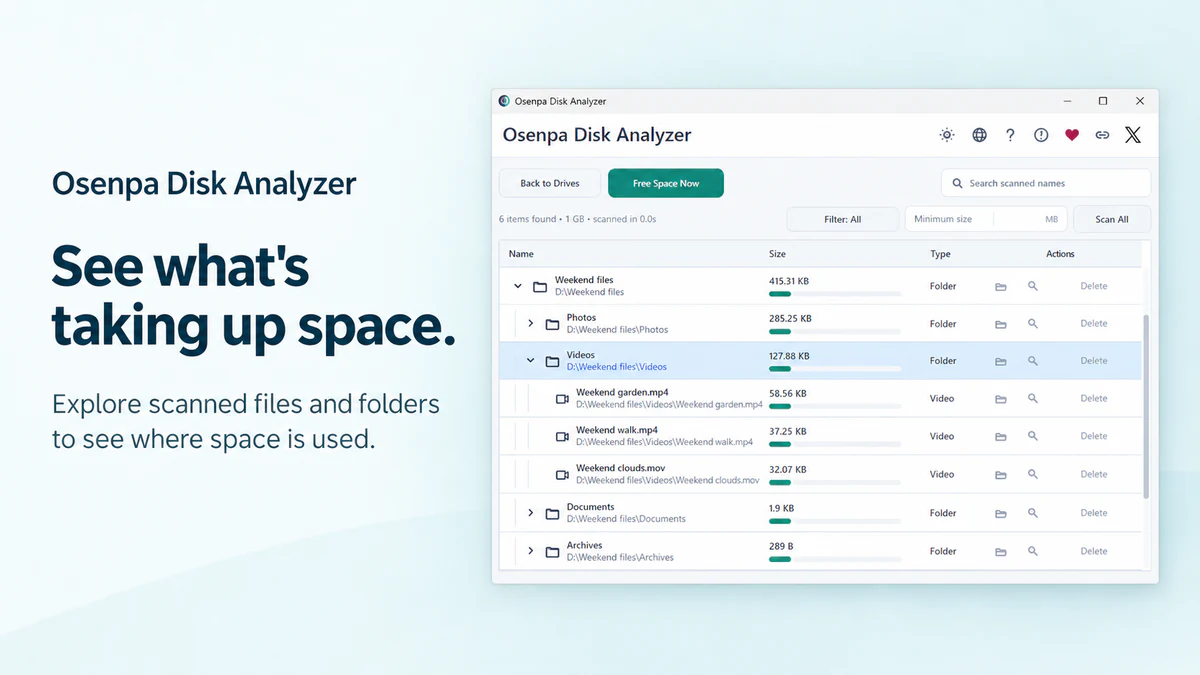This screenshot has height=675, width=1200.
Task: Delete the Archives folder
Action: pyautogui.click(x=1094, y=551)
